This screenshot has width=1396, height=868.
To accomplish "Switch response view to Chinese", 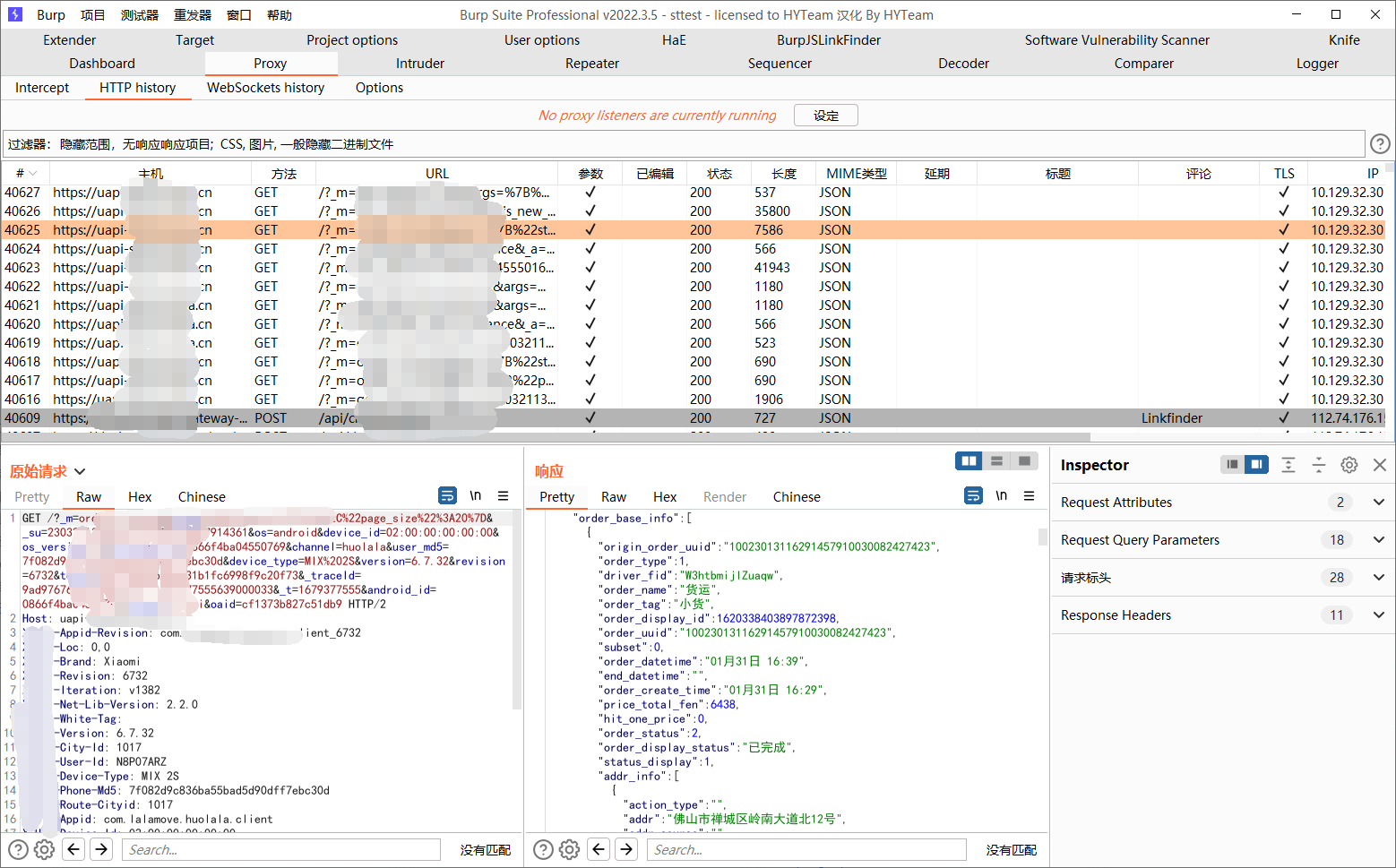I will coord(797,497).
